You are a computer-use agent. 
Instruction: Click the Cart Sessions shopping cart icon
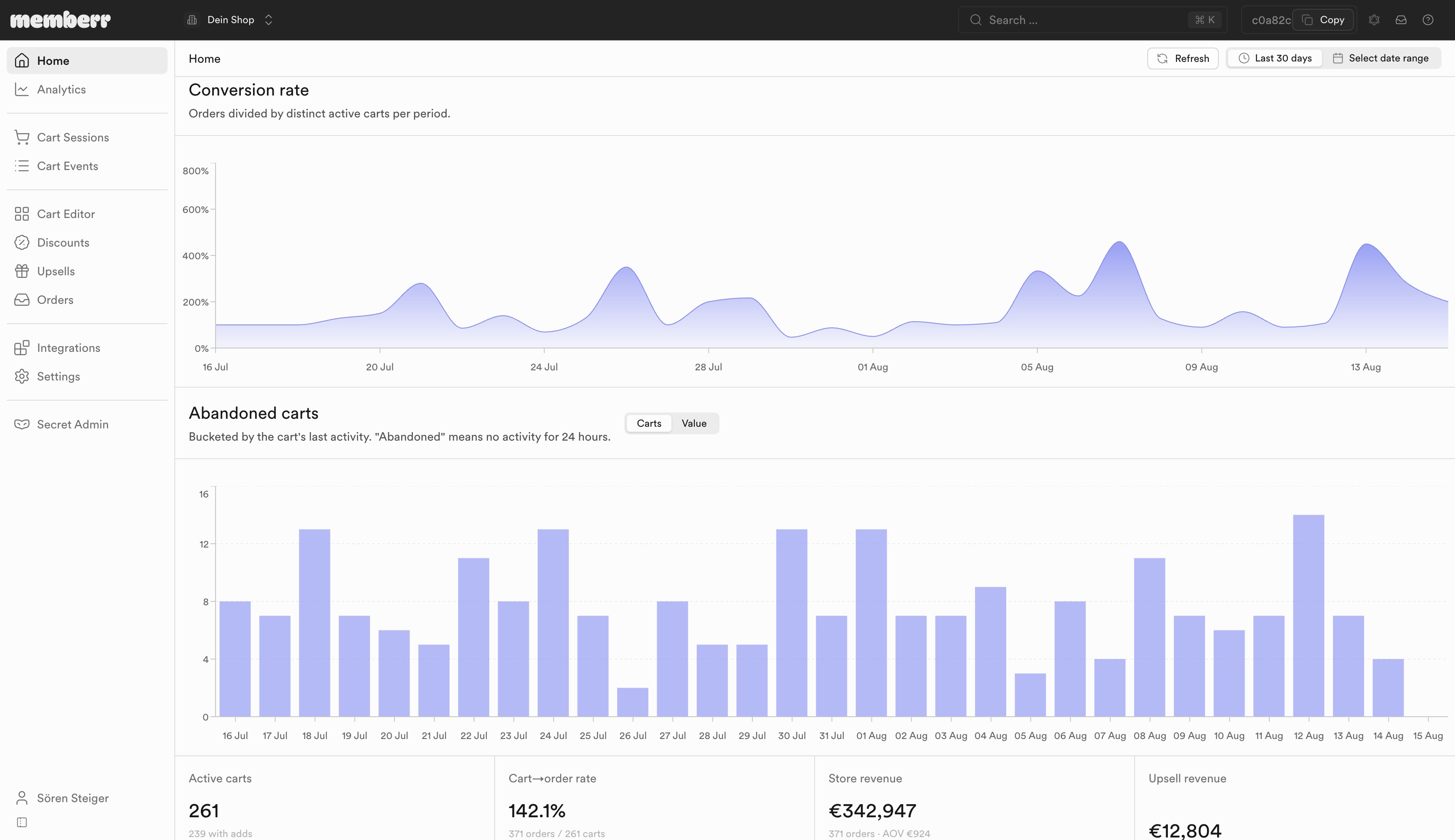point(22,137)
